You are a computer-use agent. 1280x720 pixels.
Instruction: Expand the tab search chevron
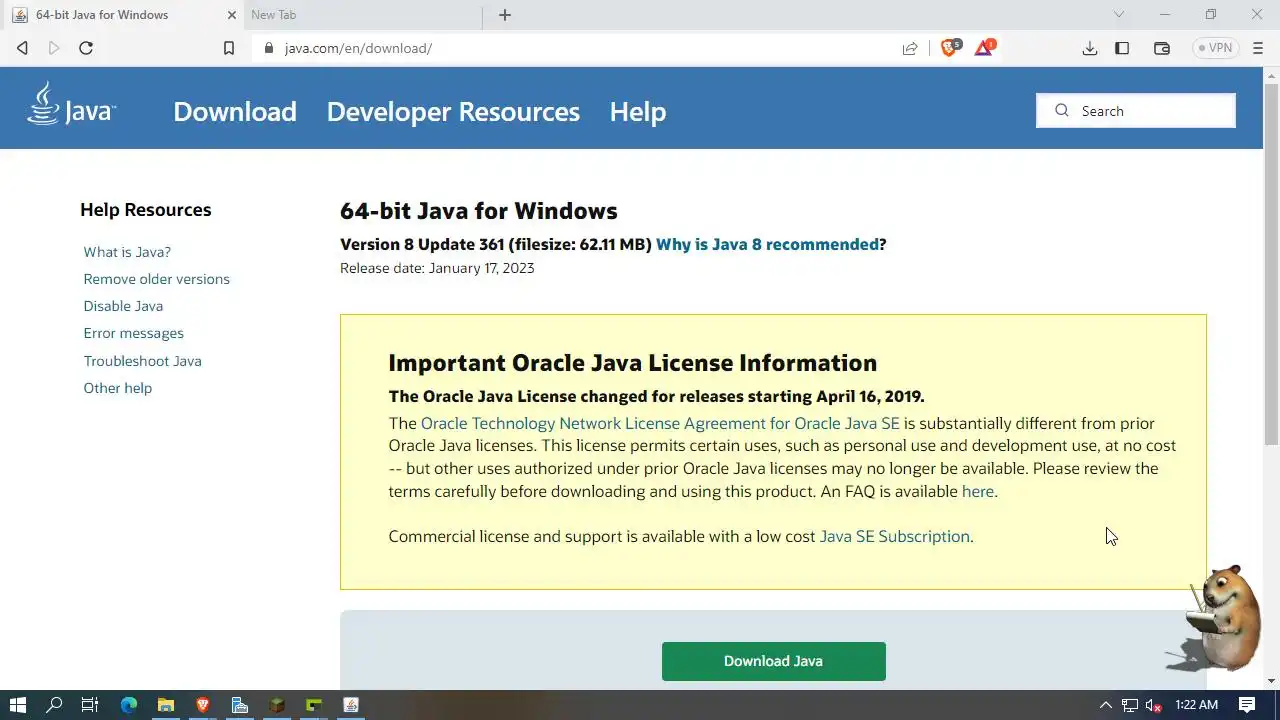coord(1119,15)
